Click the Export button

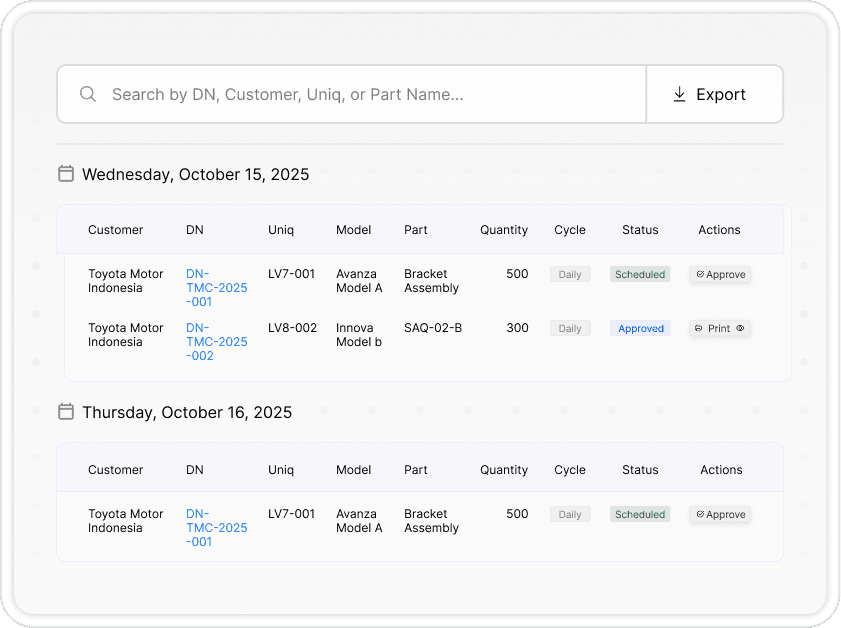pyautogui.click(x=714, y=94)
